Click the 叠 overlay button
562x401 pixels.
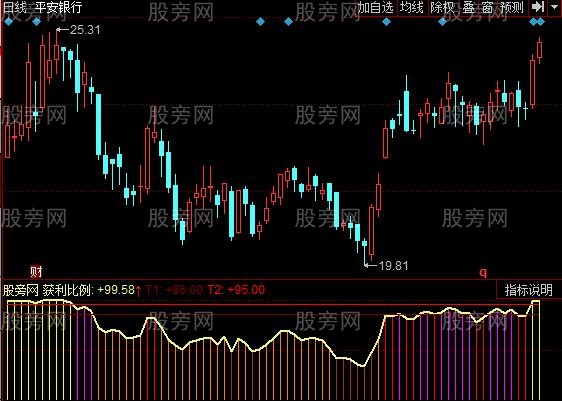pos(468,8)
